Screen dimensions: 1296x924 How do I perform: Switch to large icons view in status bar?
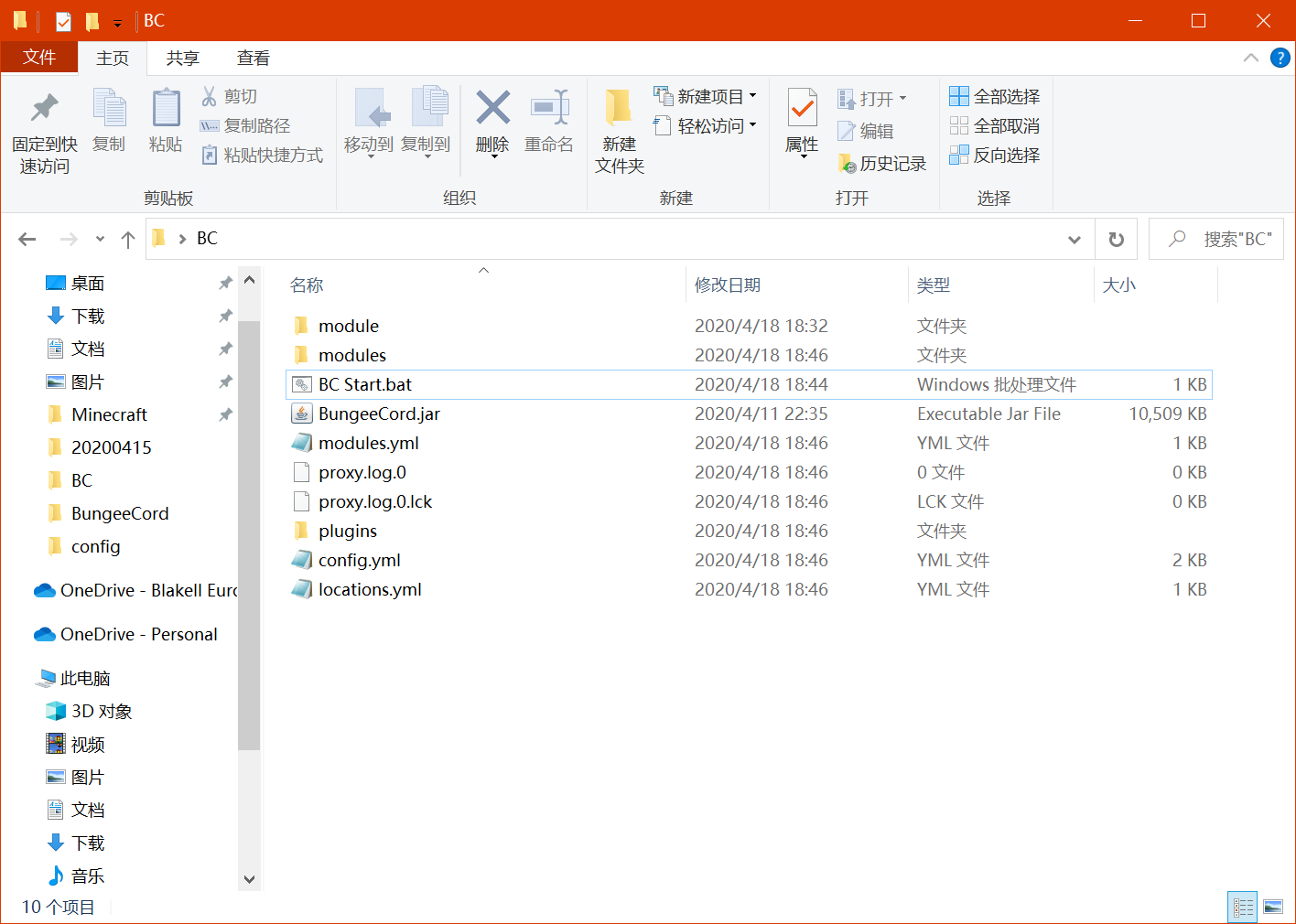[1273, 907]
